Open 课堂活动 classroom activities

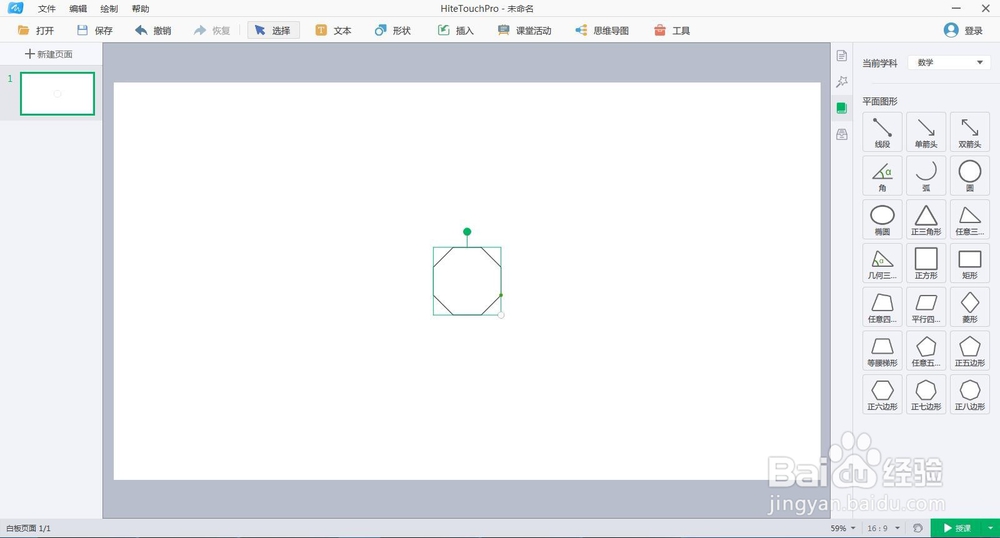pyautogui.click(x=524, y=31)
